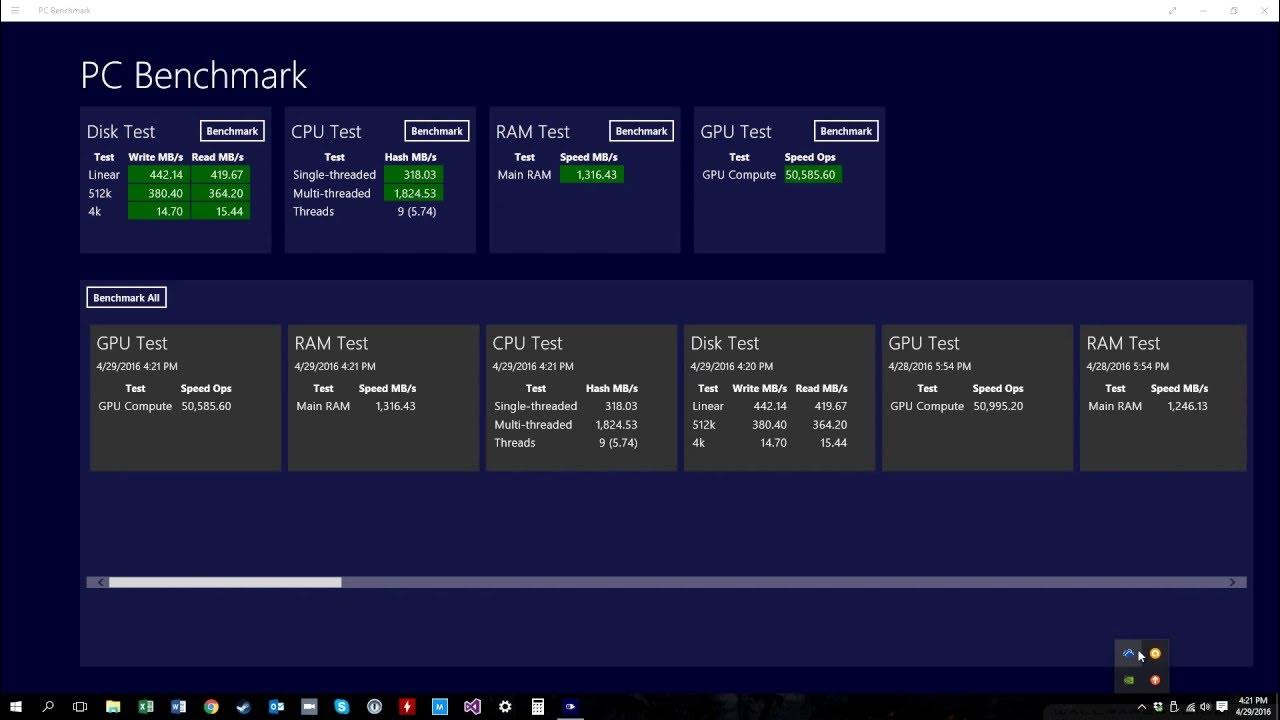
Task: Open the hamburger menu in title bar
Action: 15,10
